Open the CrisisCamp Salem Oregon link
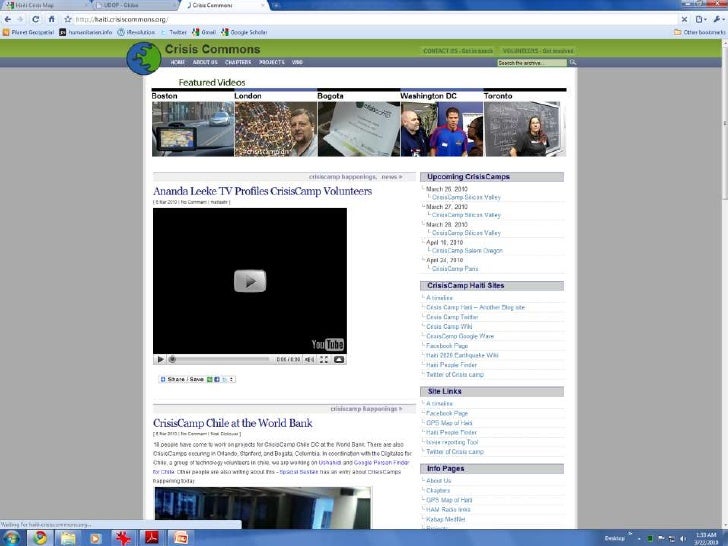Viewport: 728px width, 546px height. 467,251
